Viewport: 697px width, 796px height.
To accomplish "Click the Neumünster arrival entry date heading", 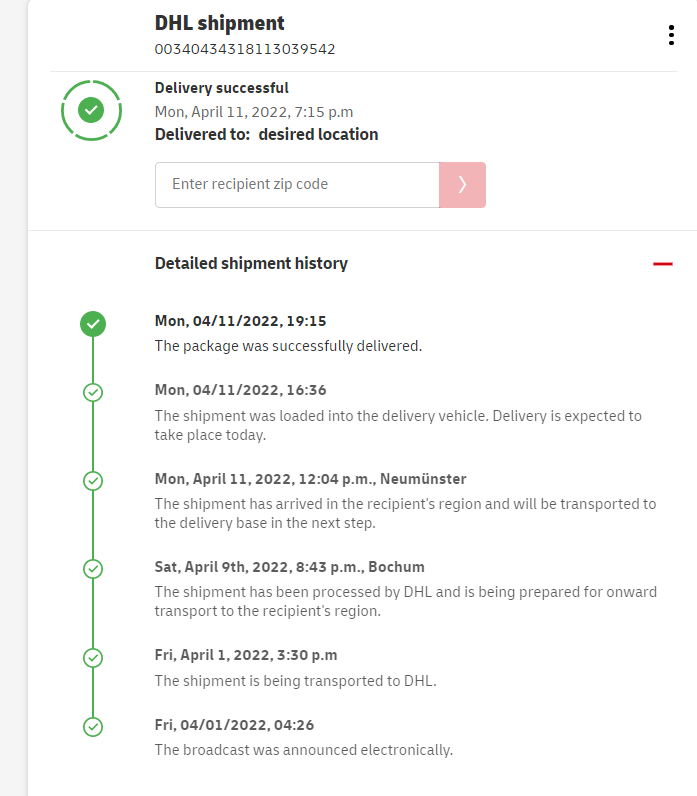I will pos(310,479).
